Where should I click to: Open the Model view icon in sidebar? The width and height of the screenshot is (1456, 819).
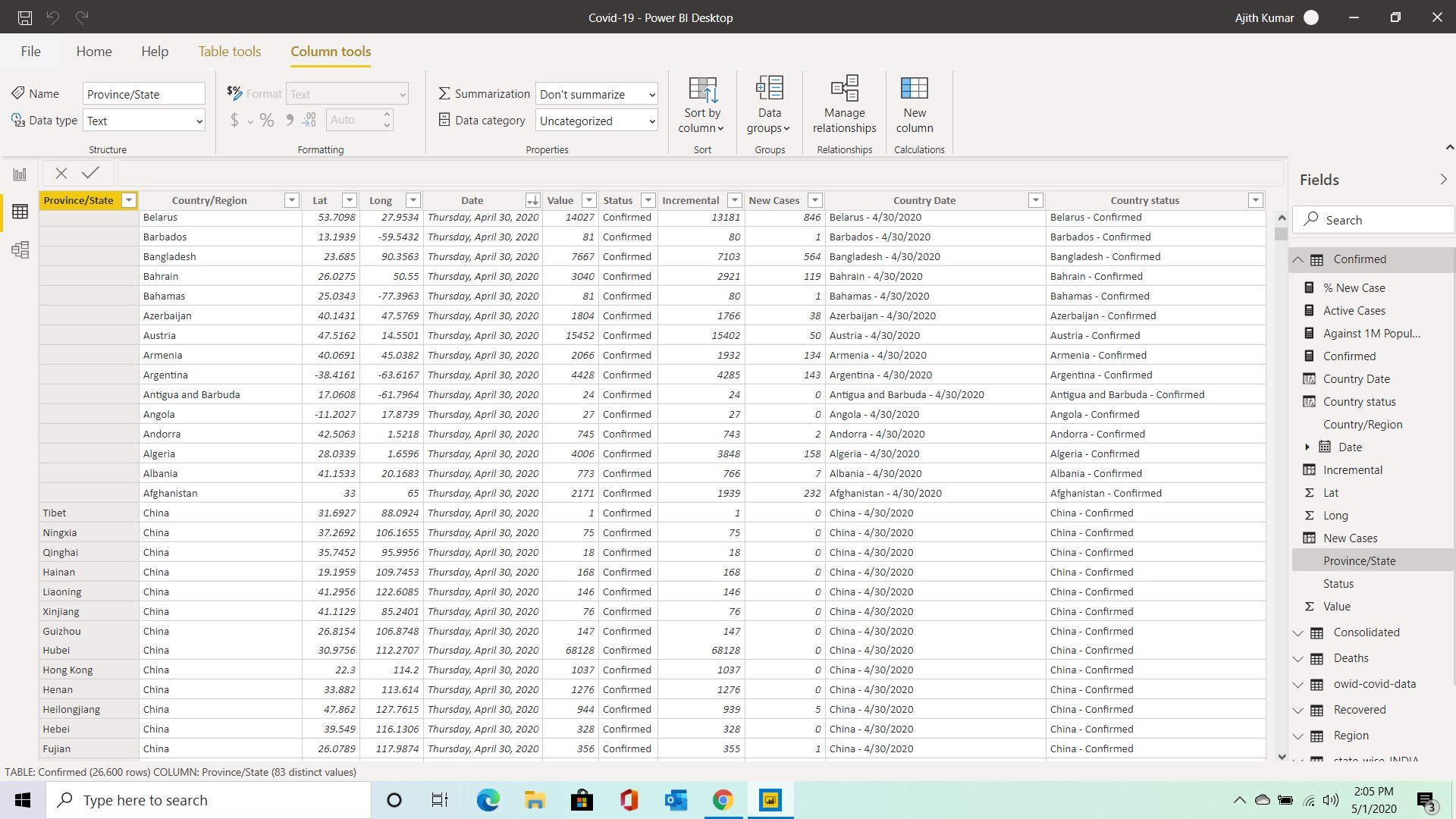pos(20,249)
